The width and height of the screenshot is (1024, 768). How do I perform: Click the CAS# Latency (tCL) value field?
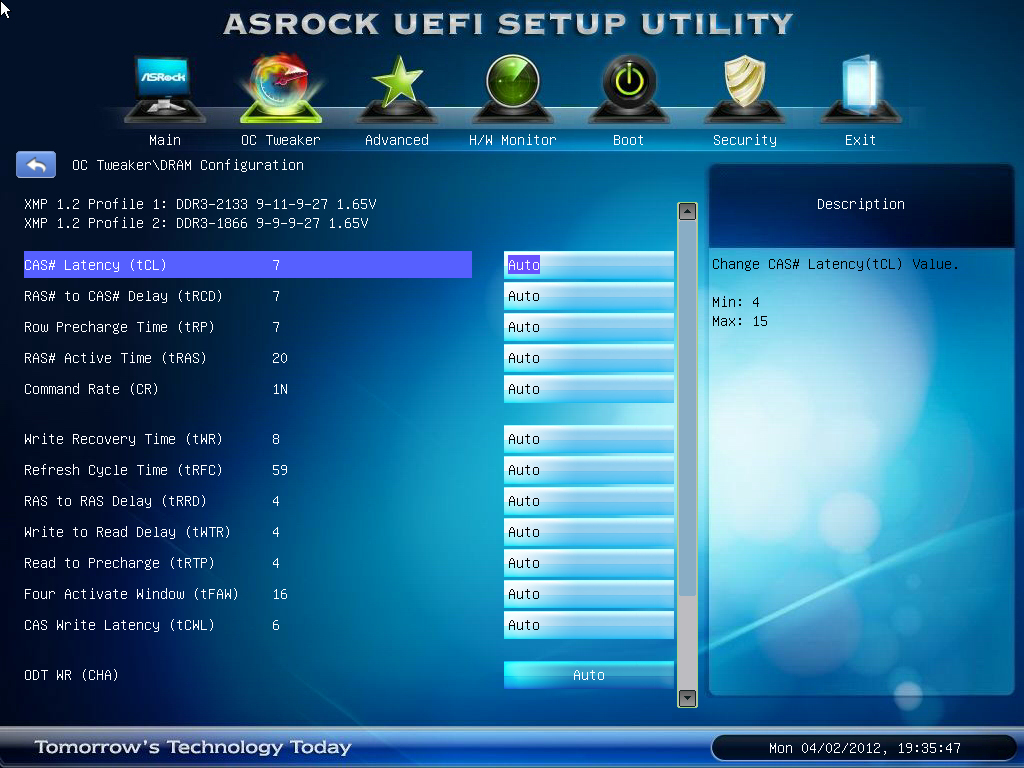588,265
